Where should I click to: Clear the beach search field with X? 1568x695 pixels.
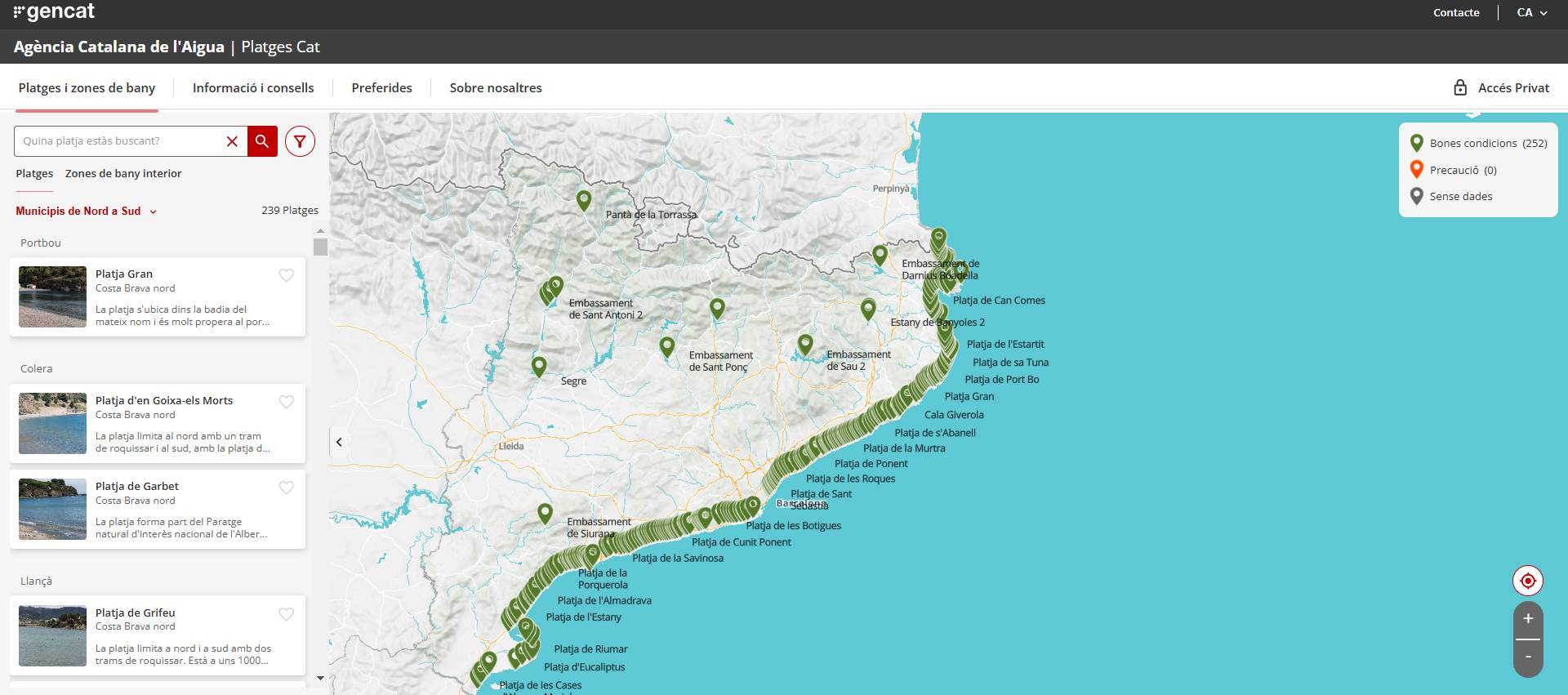point(232,141)
